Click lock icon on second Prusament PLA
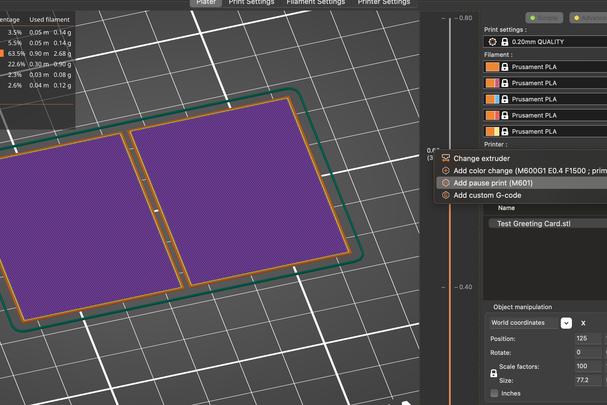 [x=504, y=83]
